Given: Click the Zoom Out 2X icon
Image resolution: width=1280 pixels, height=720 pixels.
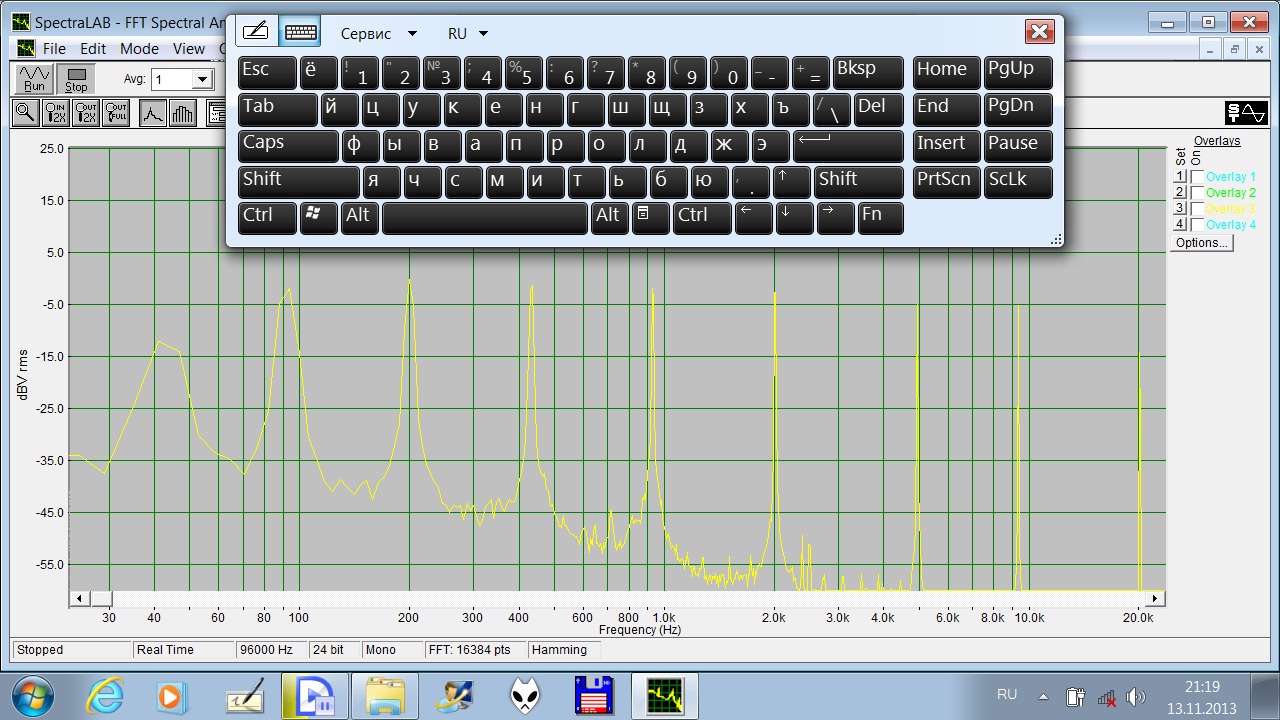Looking at the screenshot, I should [x=86, y=113].
